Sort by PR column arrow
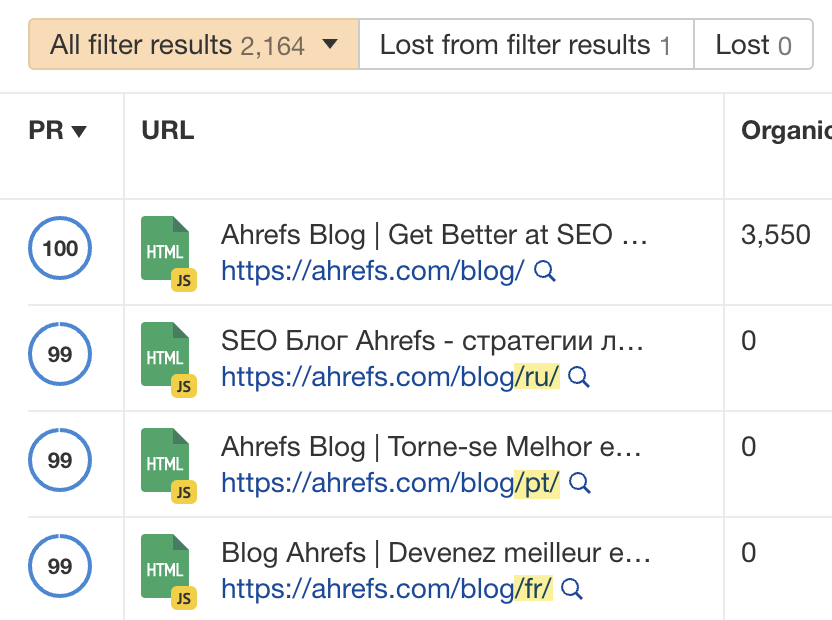 point(79,131)
